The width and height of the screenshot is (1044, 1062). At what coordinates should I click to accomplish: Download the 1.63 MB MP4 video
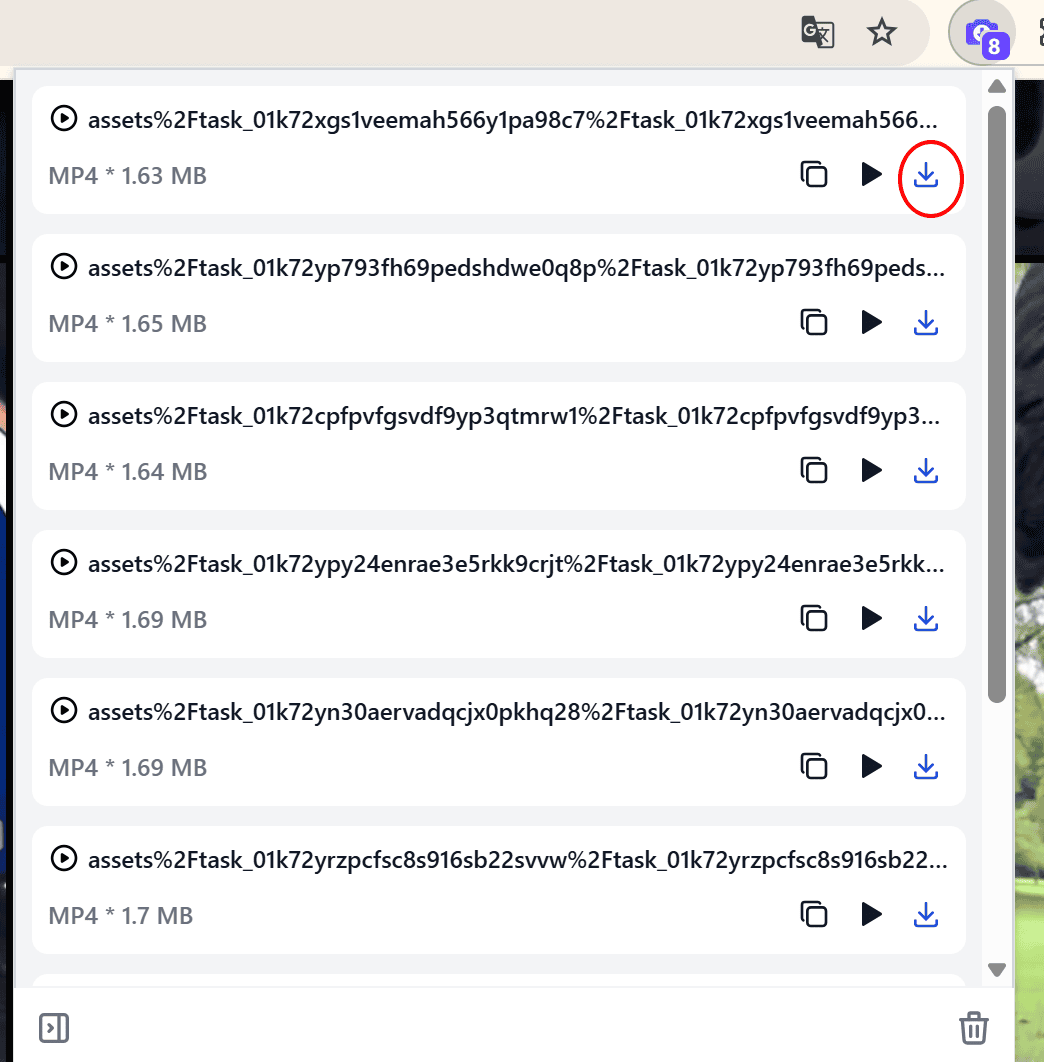click(x=925, y=175)
